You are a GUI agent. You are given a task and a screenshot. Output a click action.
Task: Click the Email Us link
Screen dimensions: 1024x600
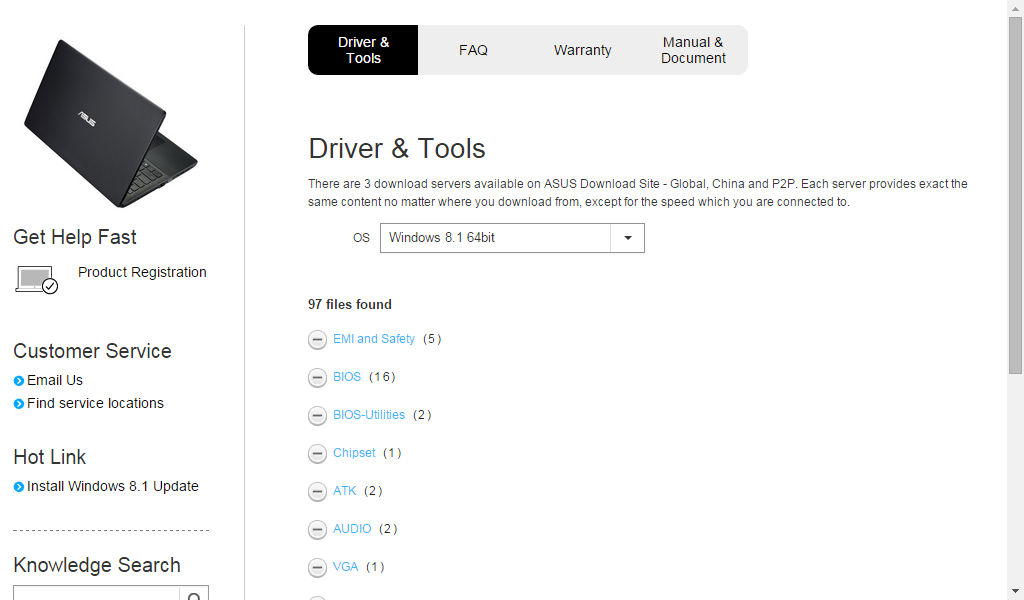(x=55, y=380)
